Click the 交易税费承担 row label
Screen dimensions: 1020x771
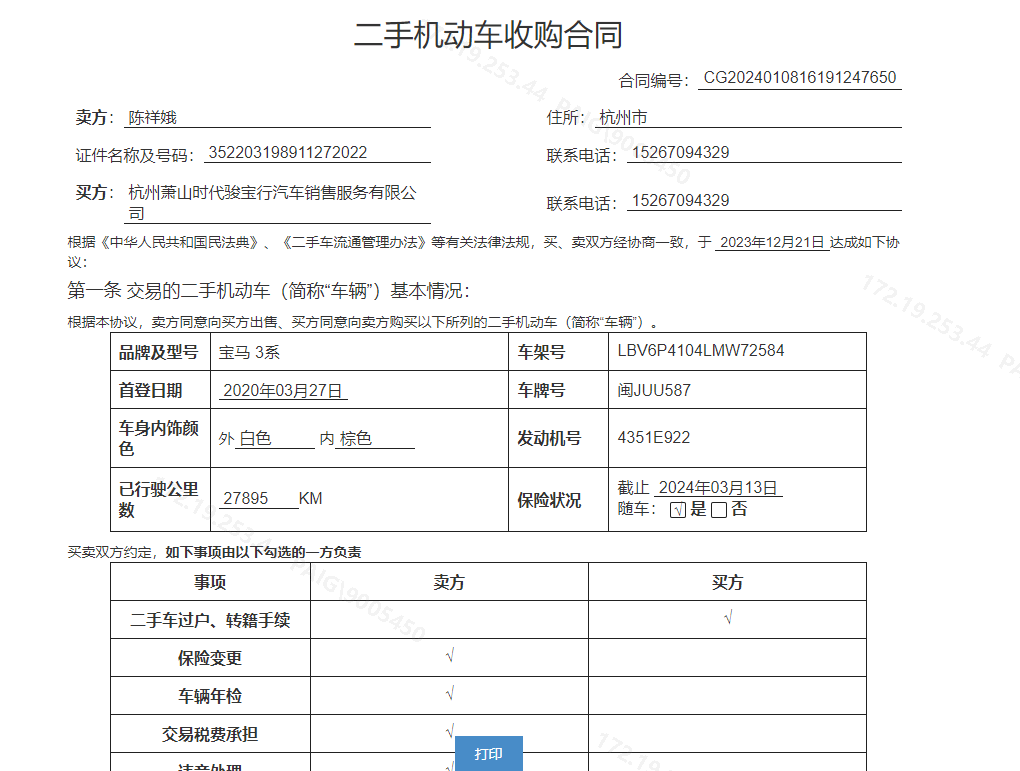tap(210, 735)
